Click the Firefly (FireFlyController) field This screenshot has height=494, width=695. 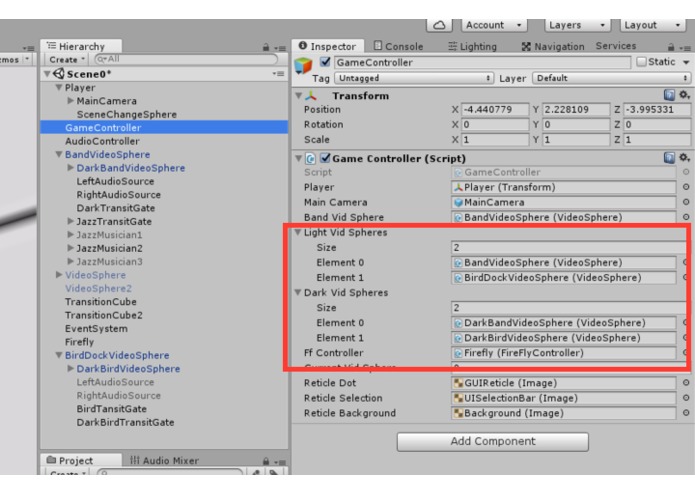coord(564,353)
